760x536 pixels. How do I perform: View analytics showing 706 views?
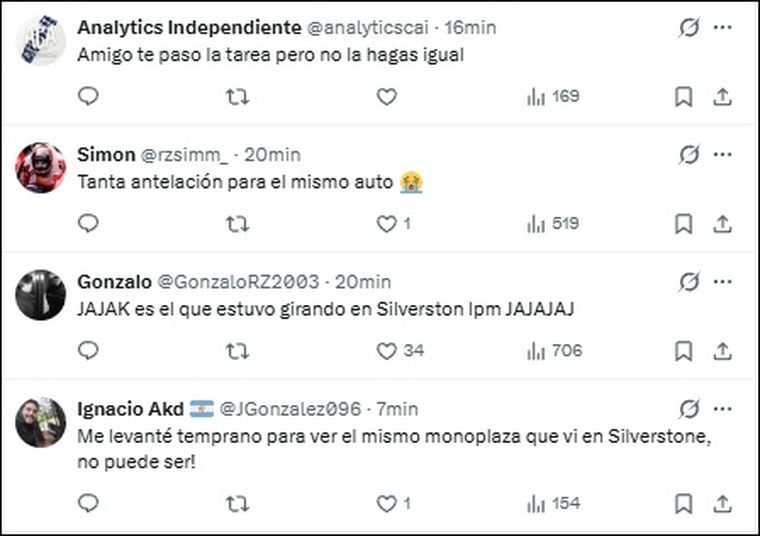[554, 351]
